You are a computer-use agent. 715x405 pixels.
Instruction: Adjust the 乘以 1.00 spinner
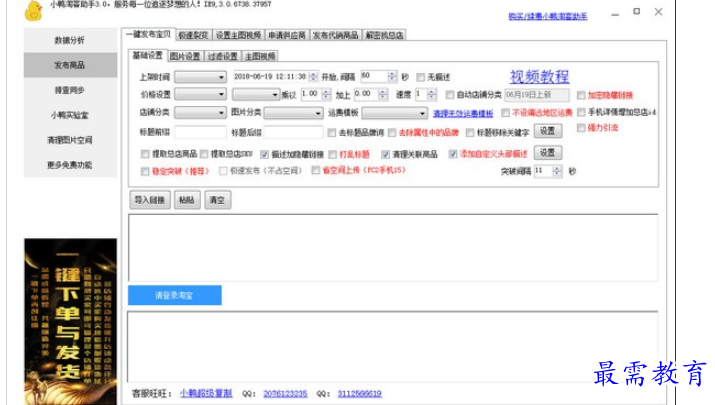point(326,94)
